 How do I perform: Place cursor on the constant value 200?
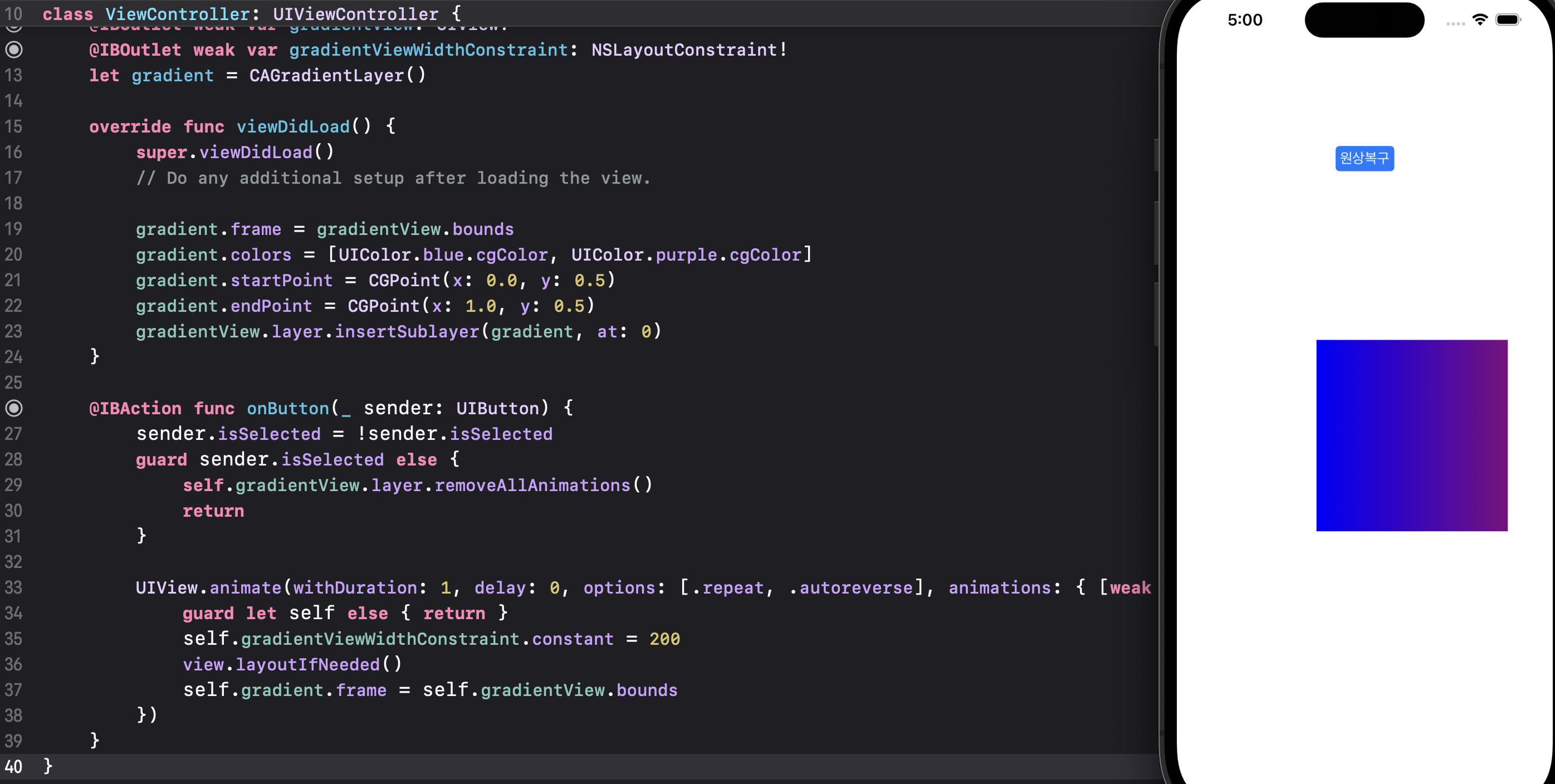pos(664,639)
